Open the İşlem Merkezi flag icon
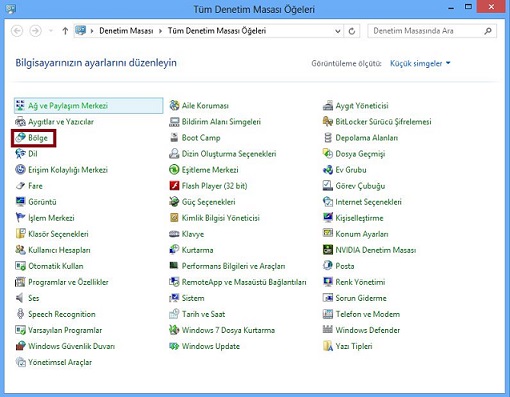 coord(20,218)
